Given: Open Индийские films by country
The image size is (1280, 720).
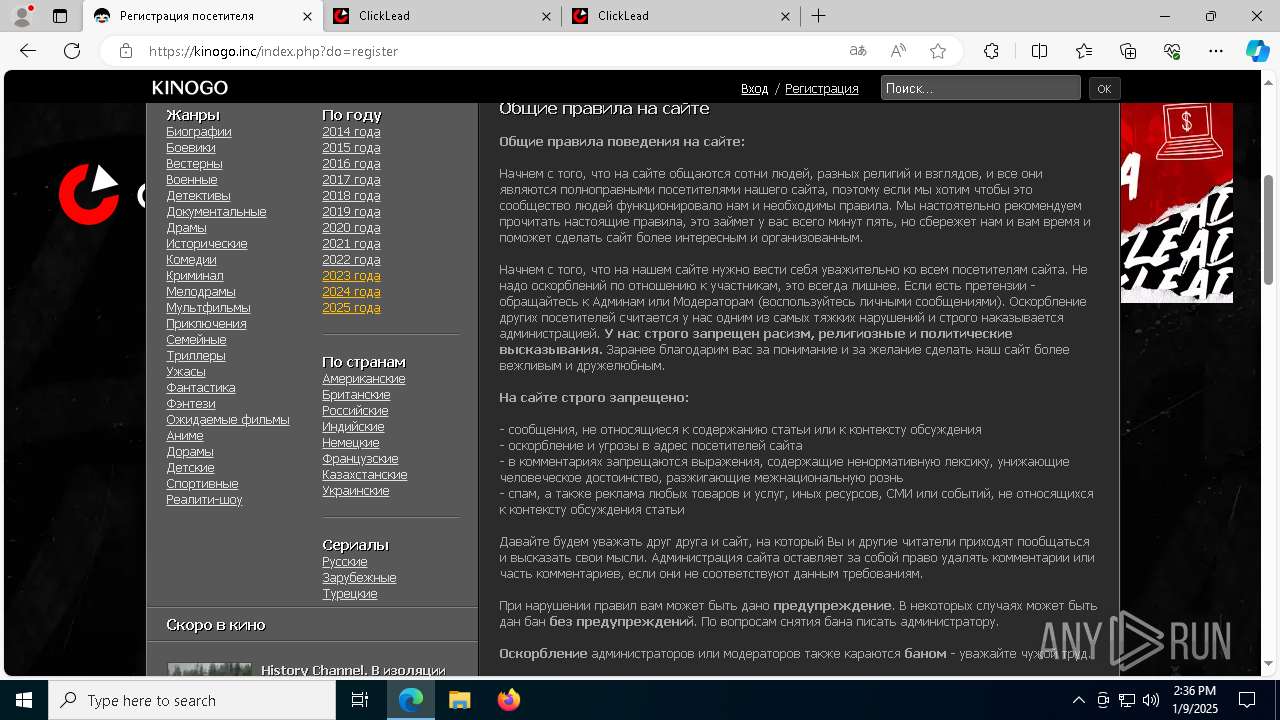Looking at the screenshot, I should tap(353, 426).
